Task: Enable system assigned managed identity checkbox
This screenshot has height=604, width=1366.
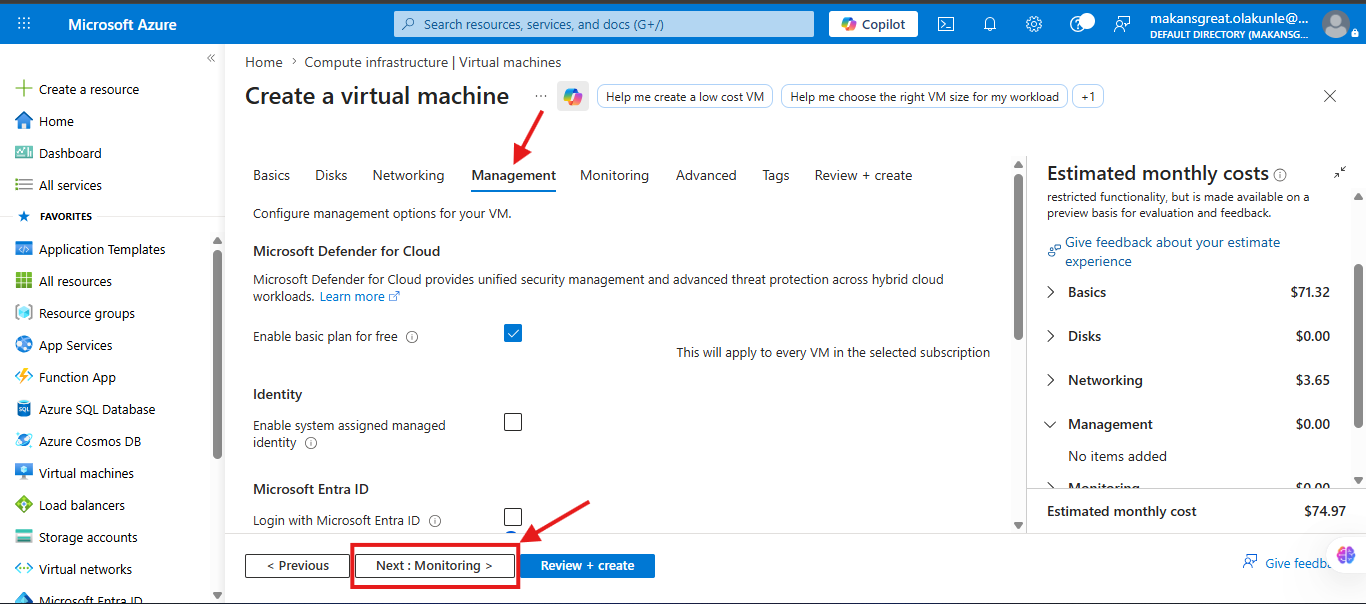Action: [513, 422]
